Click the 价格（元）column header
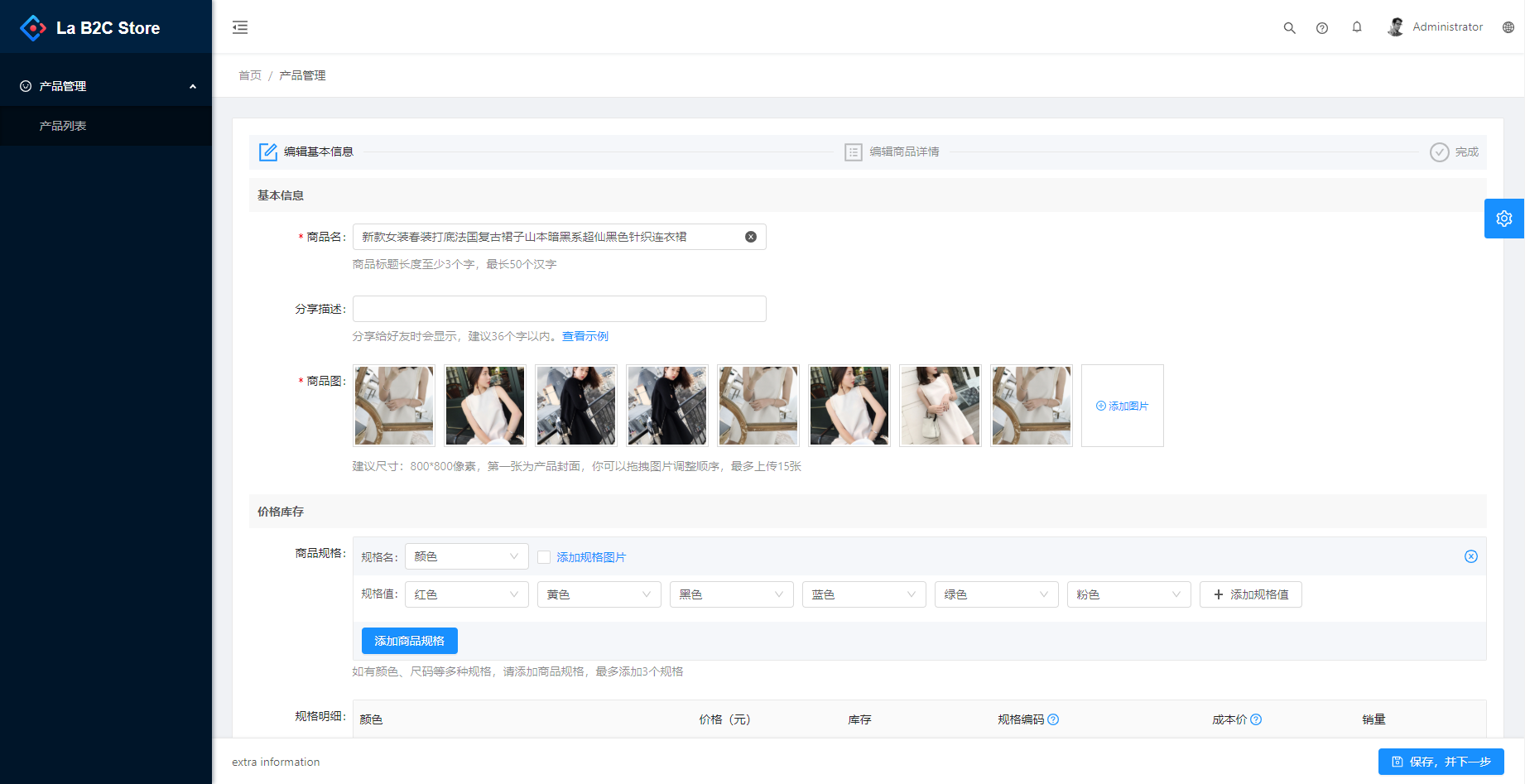 point(724,719)
